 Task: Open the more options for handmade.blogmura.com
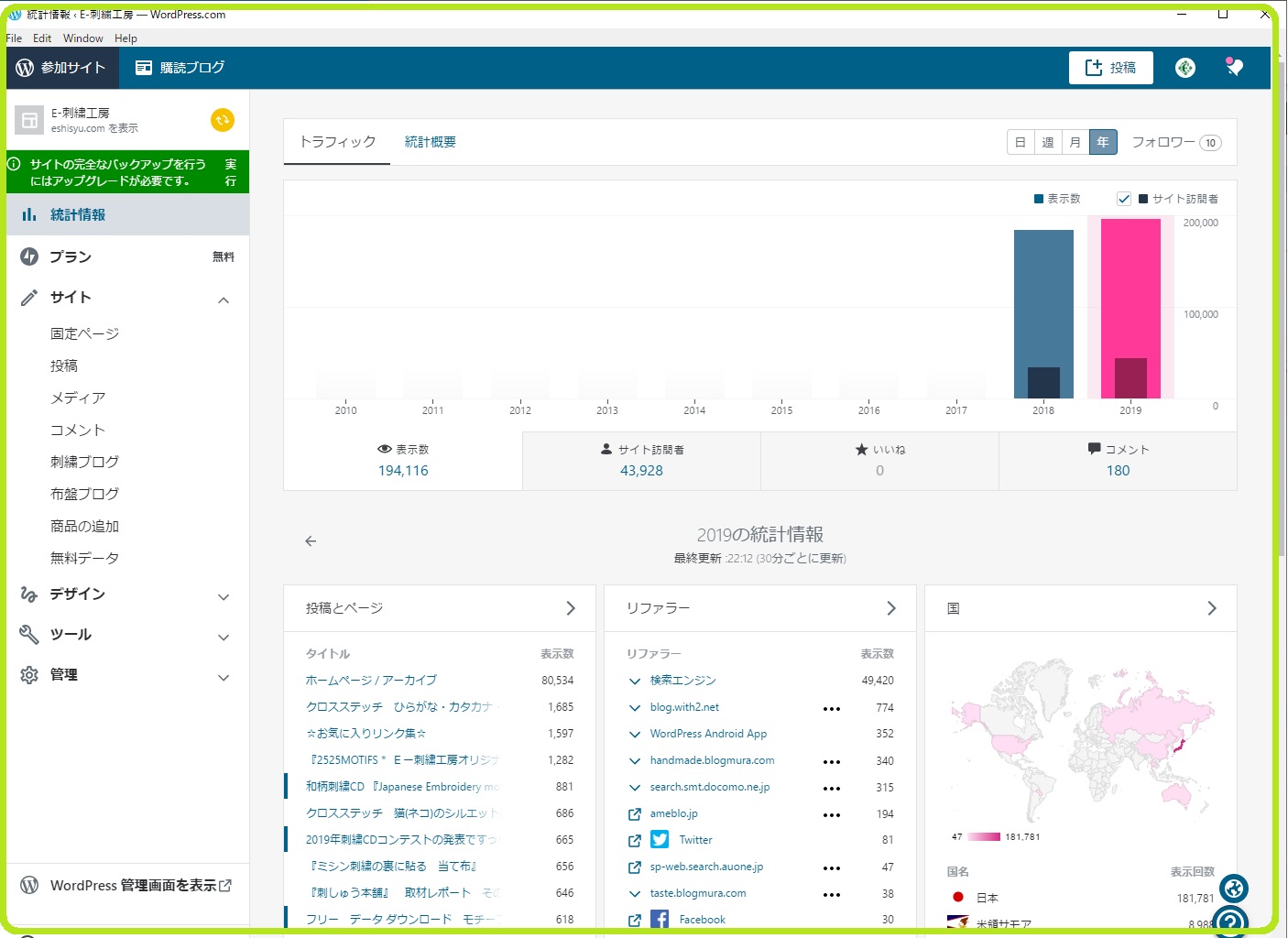pyautogui.click(x=832, y=762)
